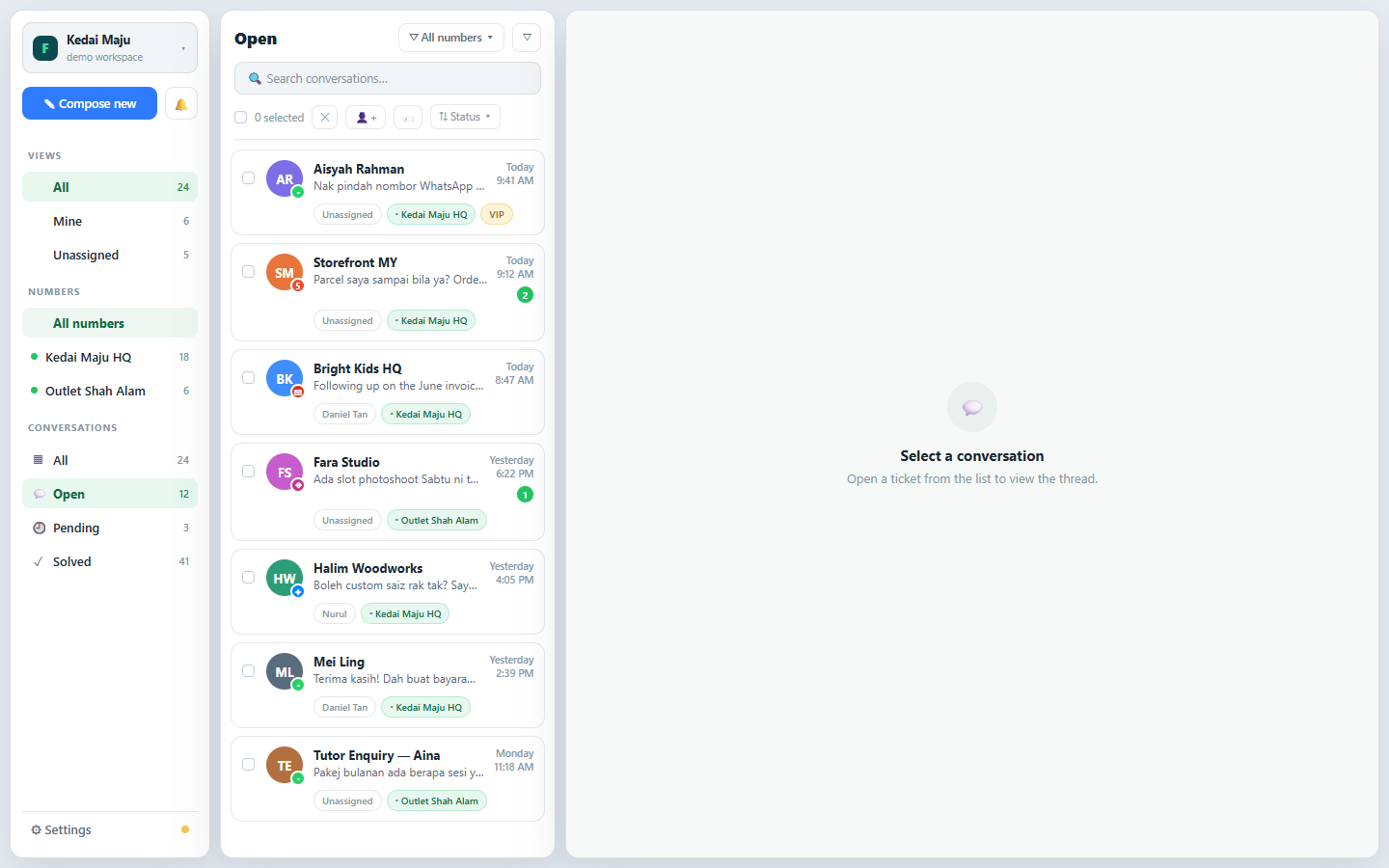Click Nurul tag on Halim Woodworks
Viewport: 1389px width, 868px height.
[335, 614]
